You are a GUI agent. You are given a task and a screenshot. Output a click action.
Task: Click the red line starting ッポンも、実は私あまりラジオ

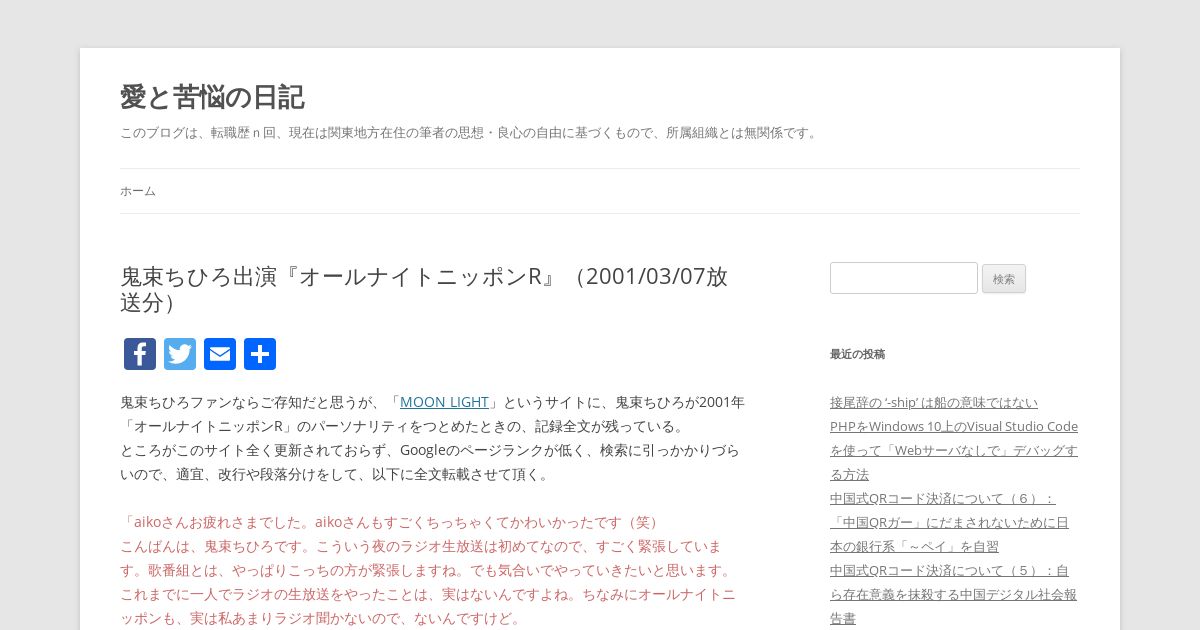tap(322, 618)
